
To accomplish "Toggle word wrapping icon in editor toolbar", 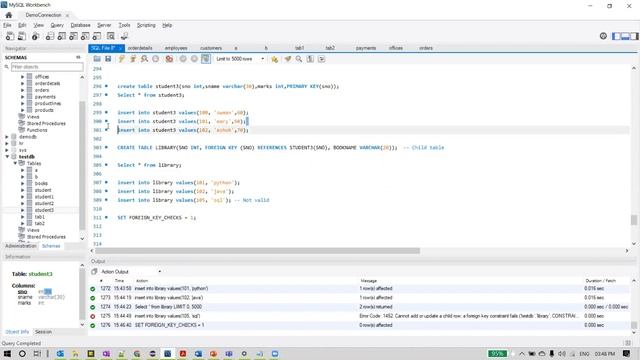I will click(x=322, y=59).
